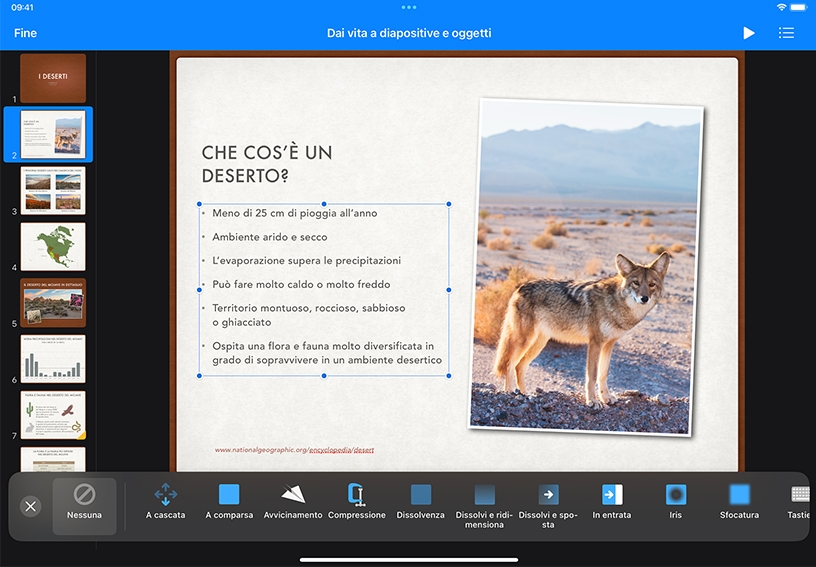The height and width of the screenshot is (567, 816).
Task: Open slide 3 with four desert photos
Action: [x=53, y=190]
